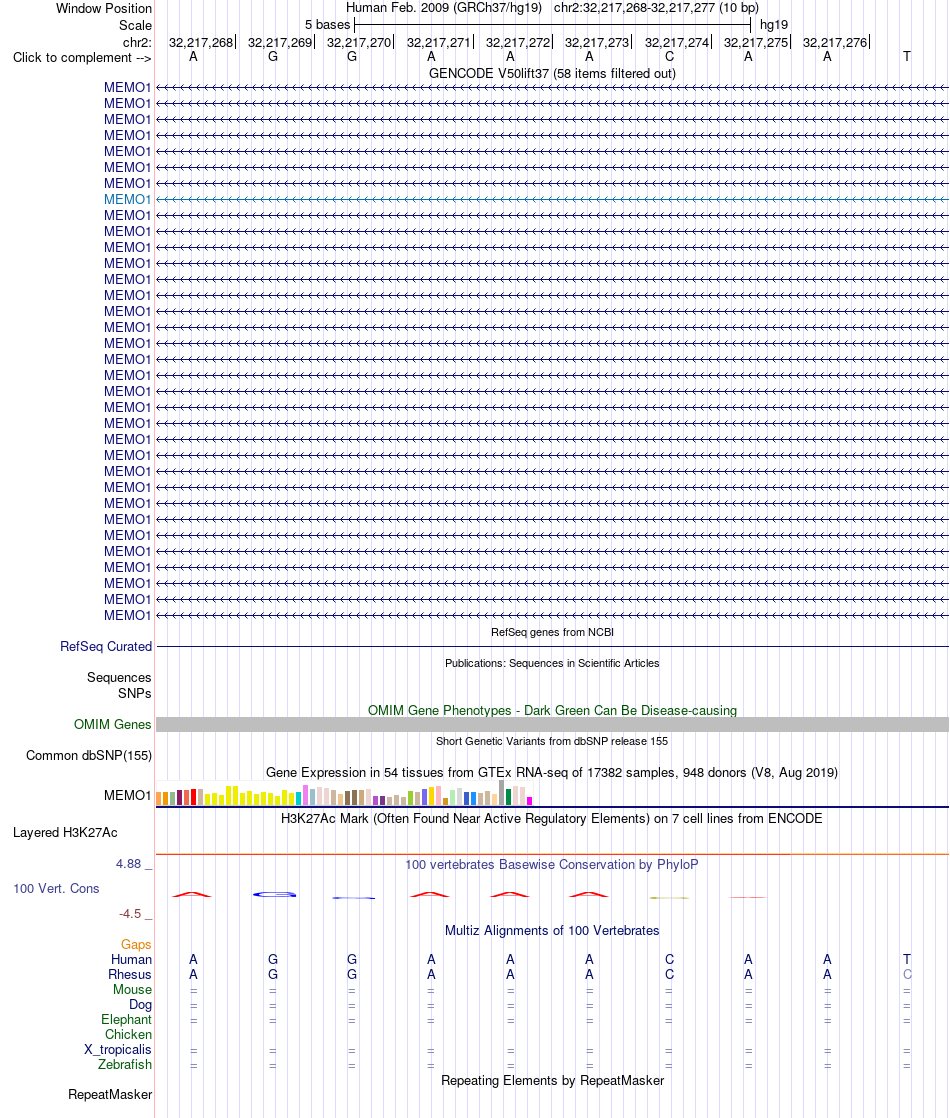Click base T in the top sequence row

point(906,56)
